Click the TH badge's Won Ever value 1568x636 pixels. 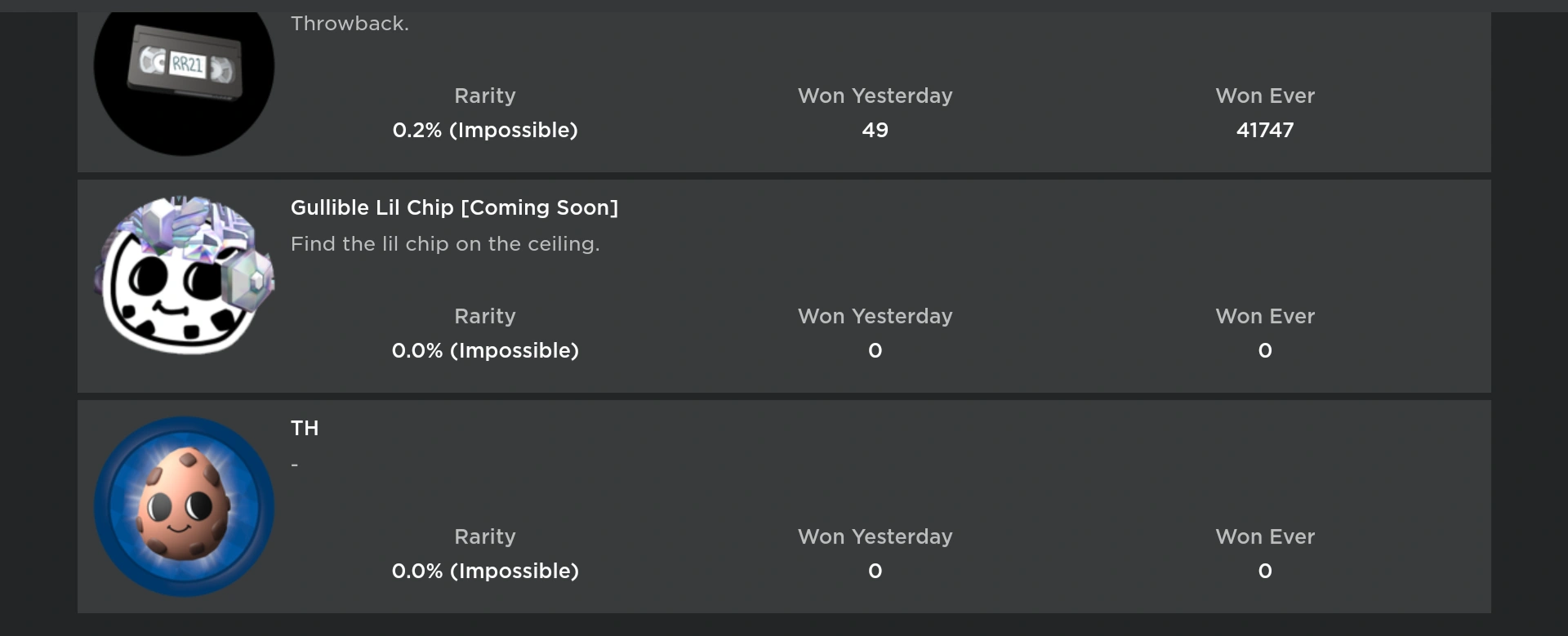[1264, 571]
